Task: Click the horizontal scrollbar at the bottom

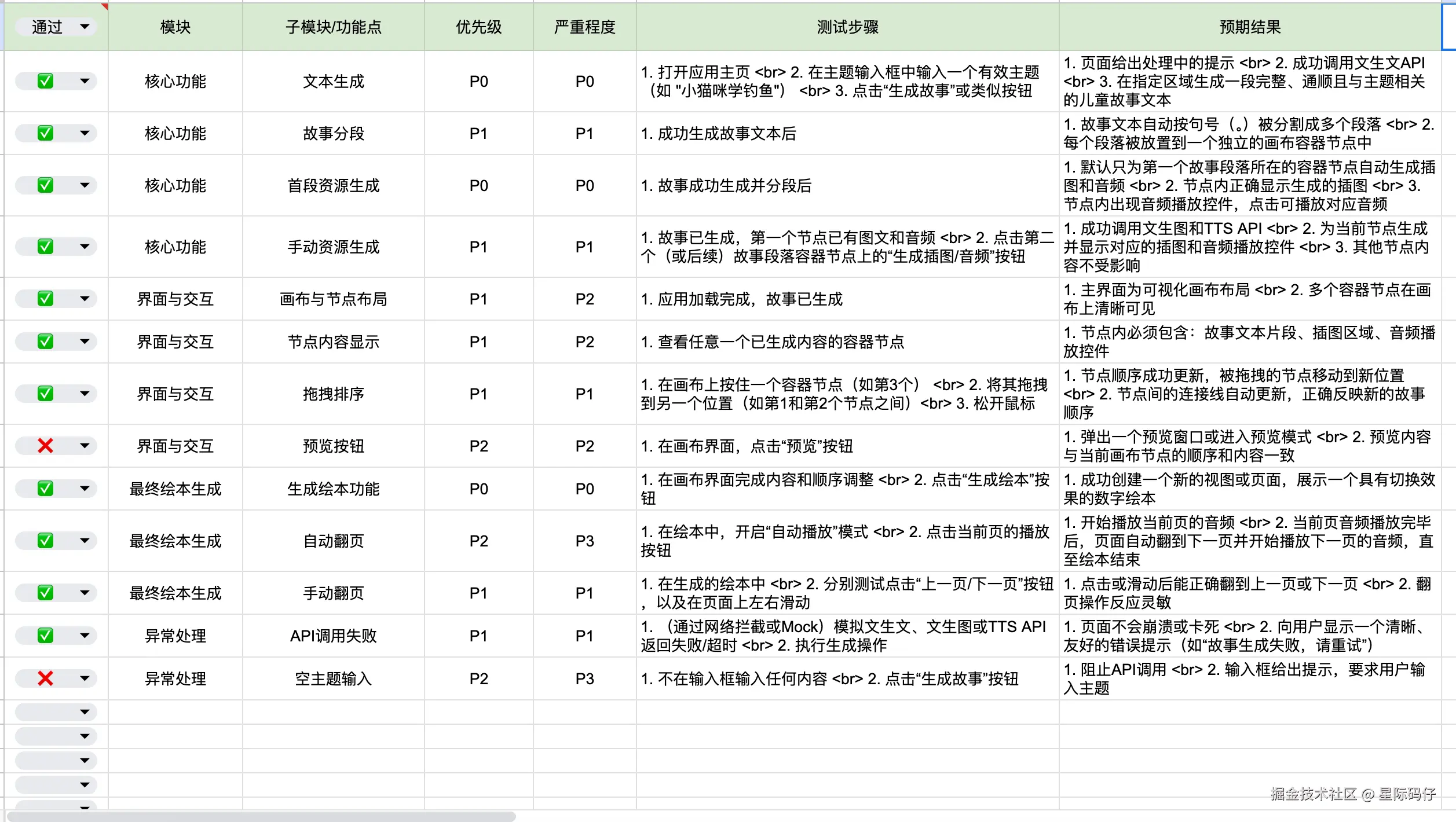Action: pyautogui.click(x=261, y=816)
